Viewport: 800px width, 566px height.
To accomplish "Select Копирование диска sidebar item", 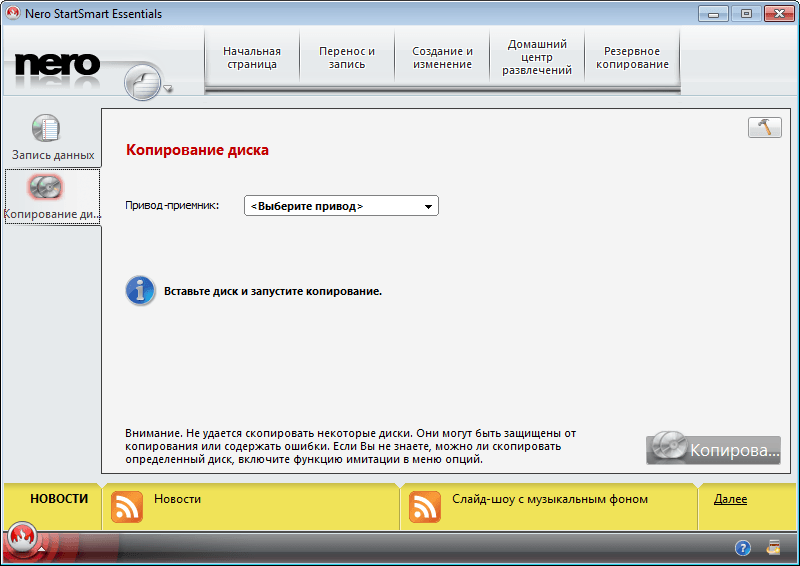I will click(53, 197).
